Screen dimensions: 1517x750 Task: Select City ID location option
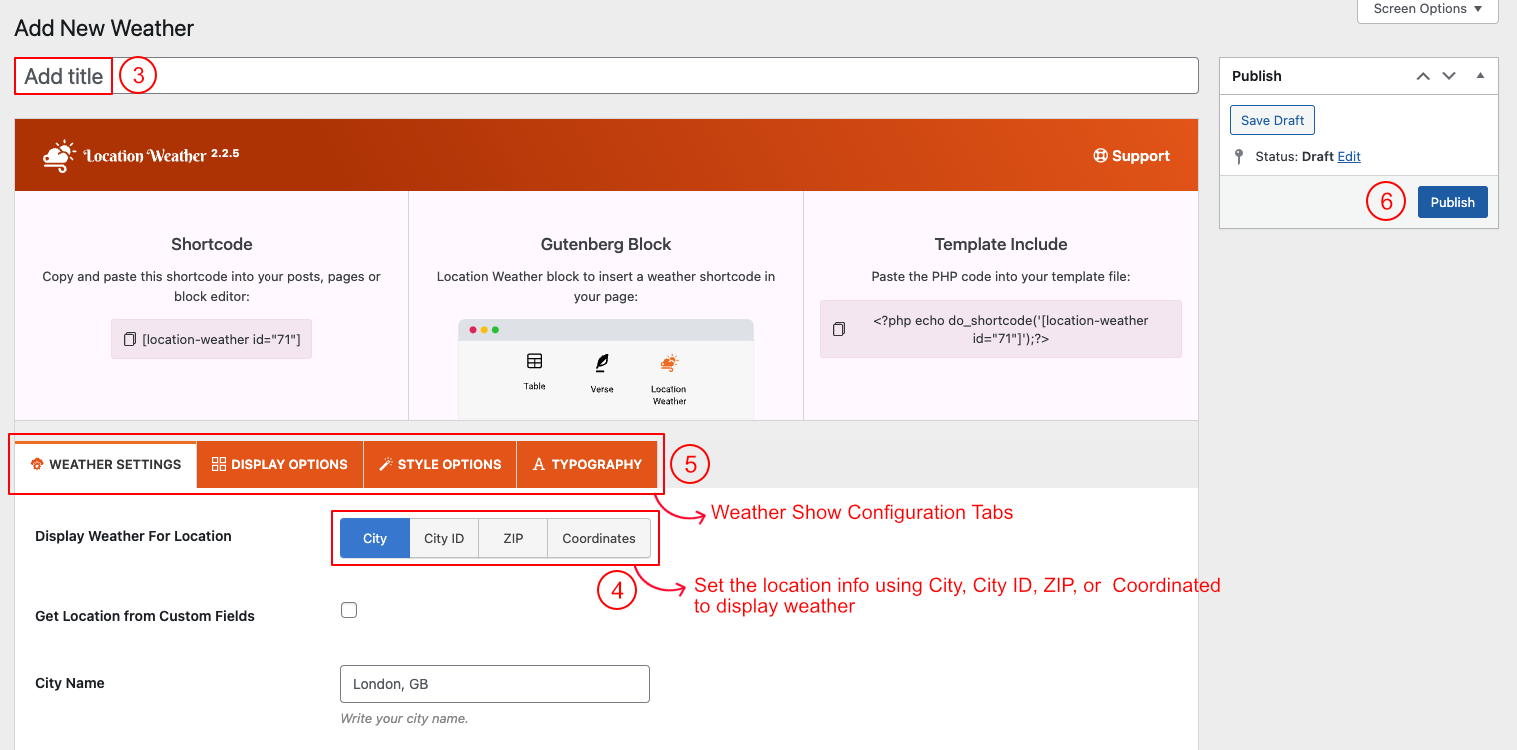click(444, 538)
